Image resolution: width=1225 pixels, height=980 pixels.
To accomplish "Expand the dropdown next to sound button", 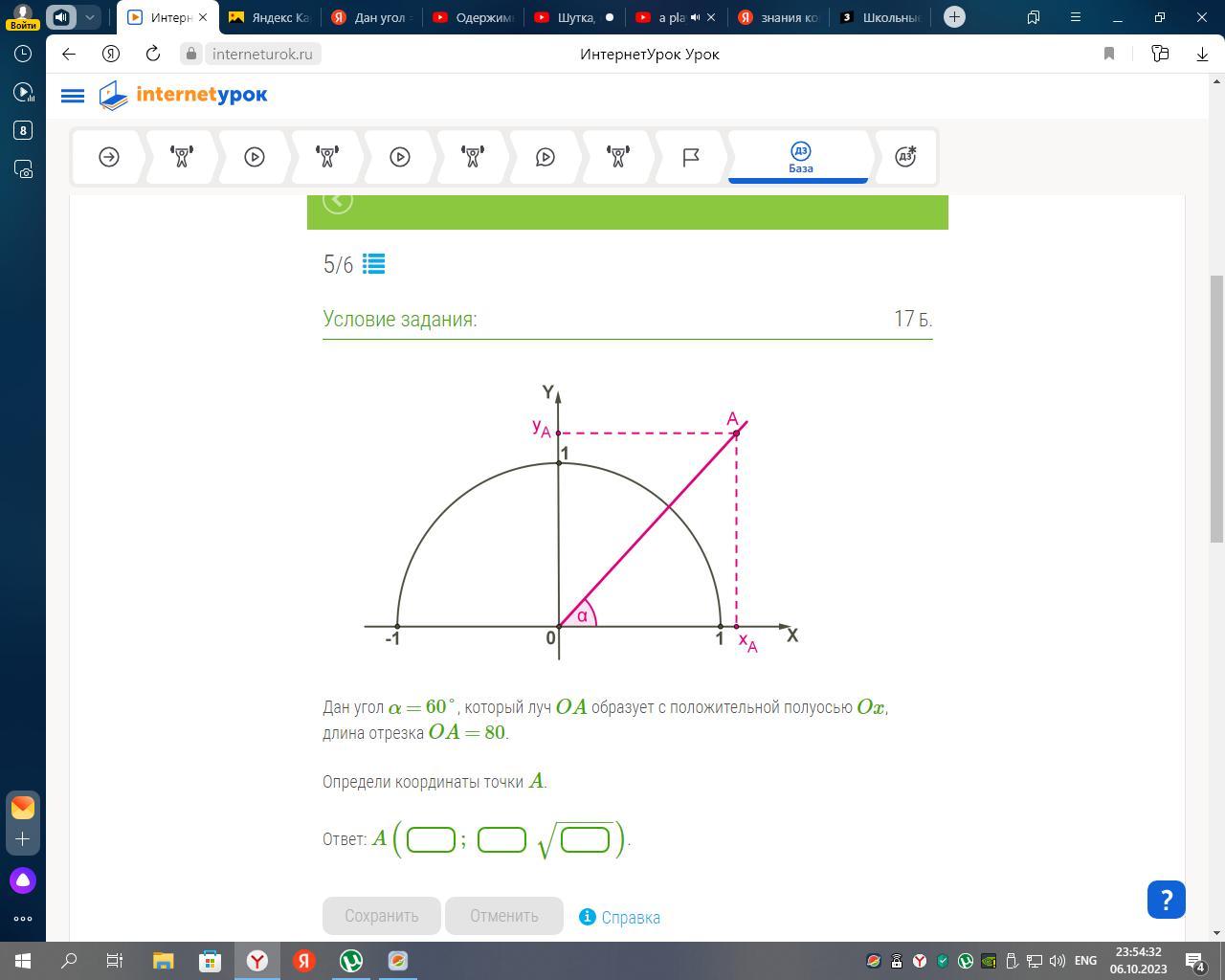I will tap(89, 17).
